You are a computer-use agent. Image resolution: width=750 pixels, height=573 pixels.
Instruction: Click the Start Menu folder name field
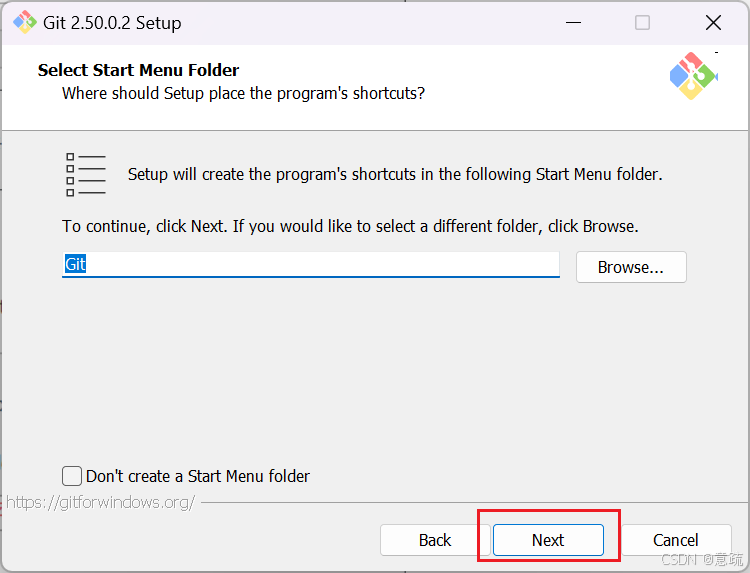(x=310, y=264)
